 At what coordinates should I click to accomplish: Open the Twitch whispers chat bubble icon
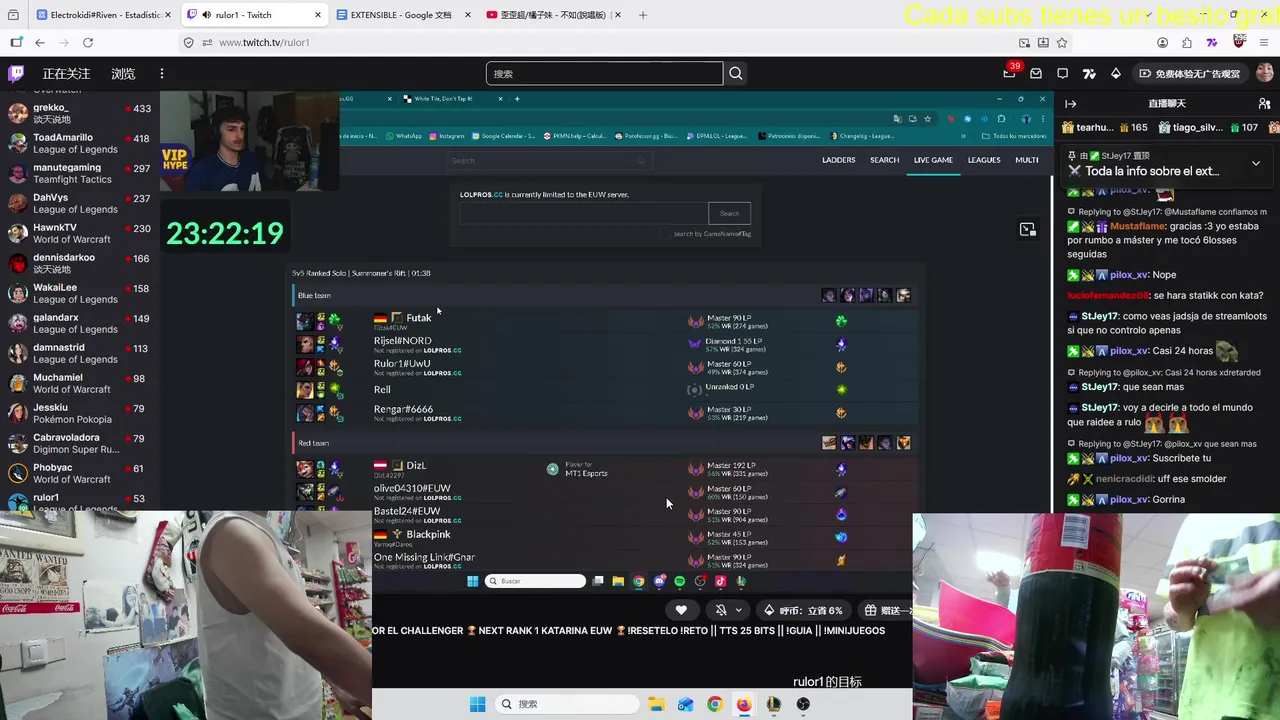[x=1062, y=73]
